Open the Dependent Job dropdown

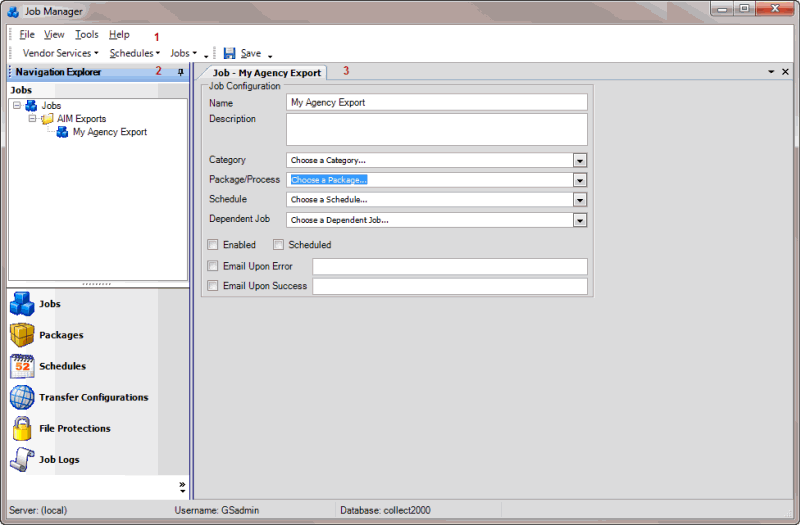coord(580,220)
